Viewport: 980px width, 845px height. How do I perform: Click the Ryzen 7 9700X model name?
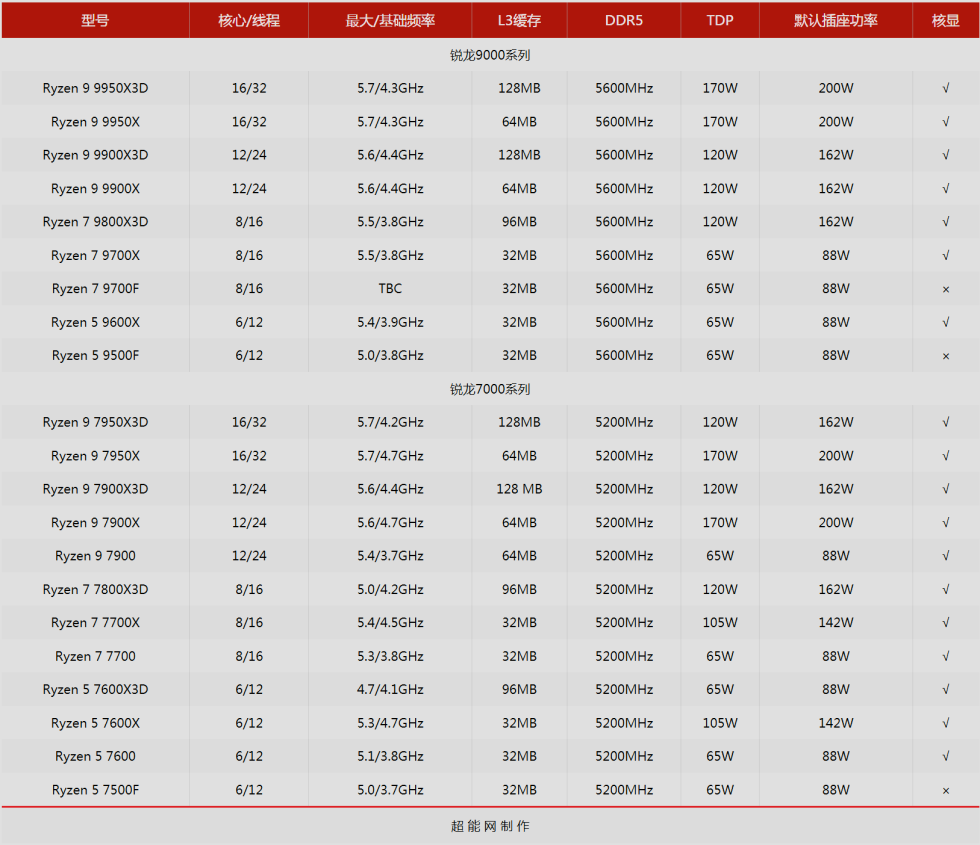pyautogui.click(x=95, y=256)
